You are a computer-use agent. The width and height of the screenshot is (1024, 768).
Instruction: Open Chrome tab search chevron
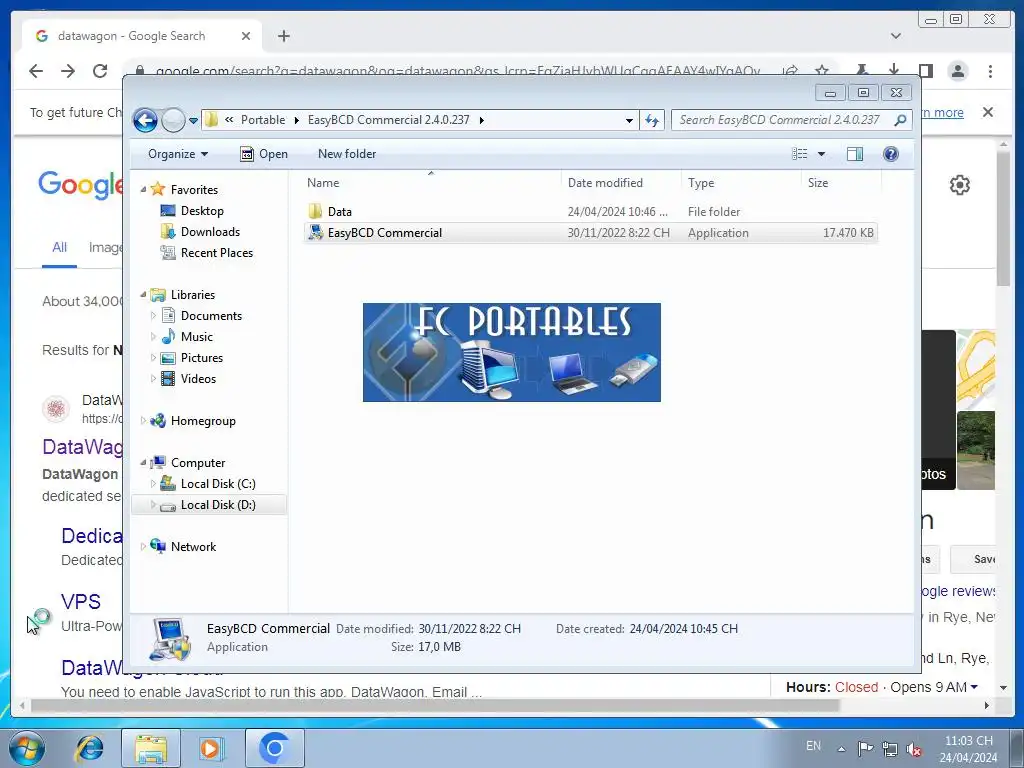(896, 36)
